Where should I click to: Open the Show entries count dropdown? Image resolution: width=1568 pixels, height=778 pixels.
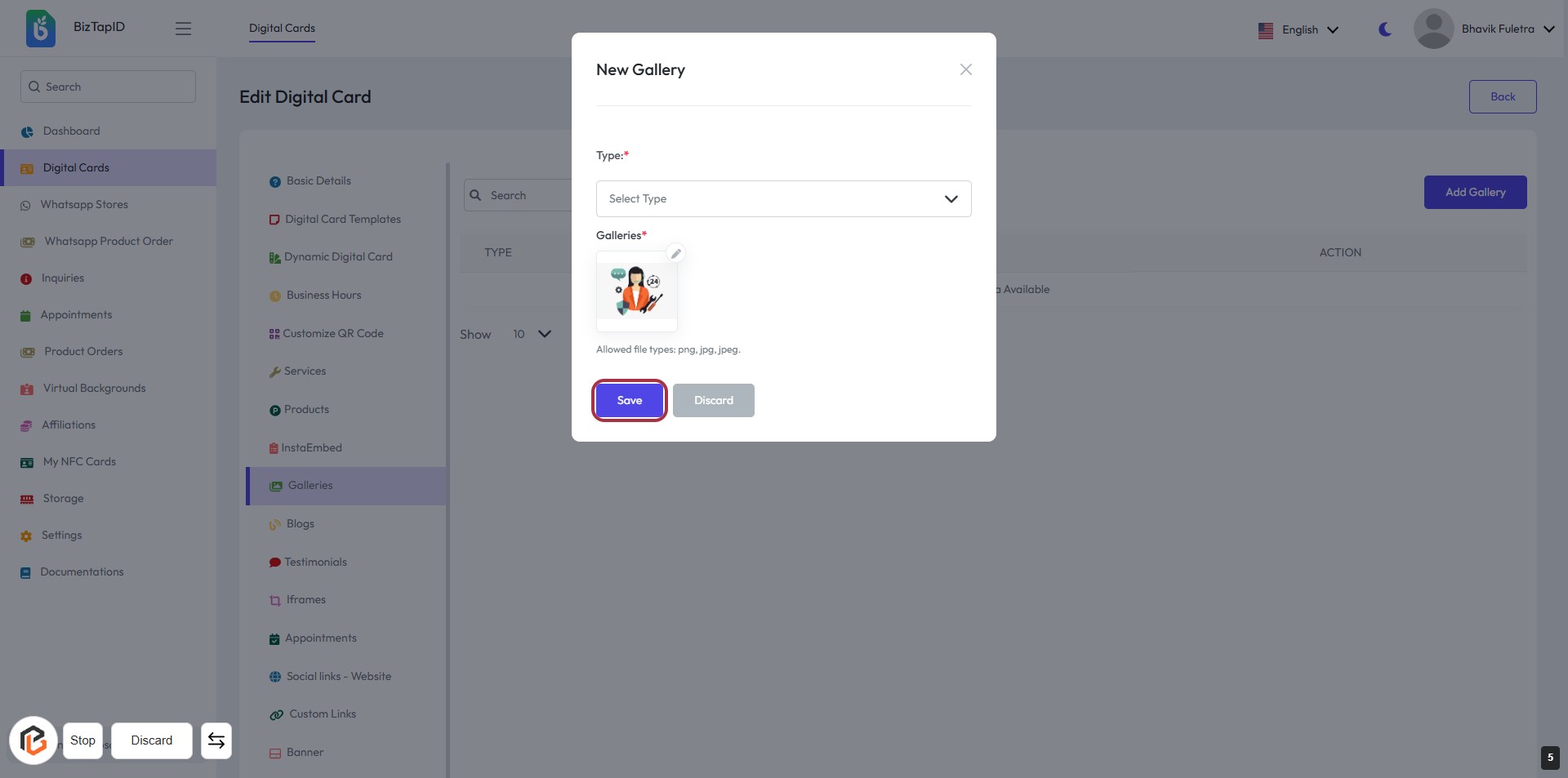pos(532,334)
